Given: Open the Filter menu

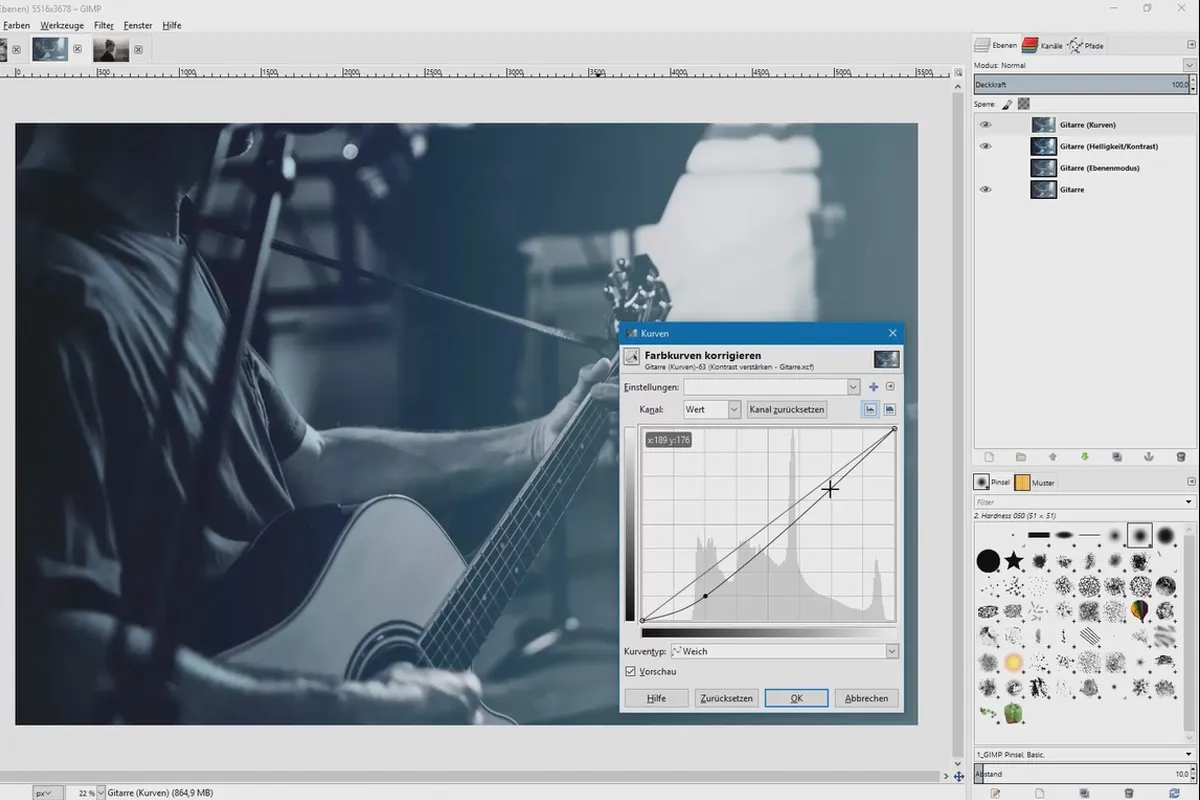Looking at the screenshot, I should pyautogui.click(x=104, y=25).
